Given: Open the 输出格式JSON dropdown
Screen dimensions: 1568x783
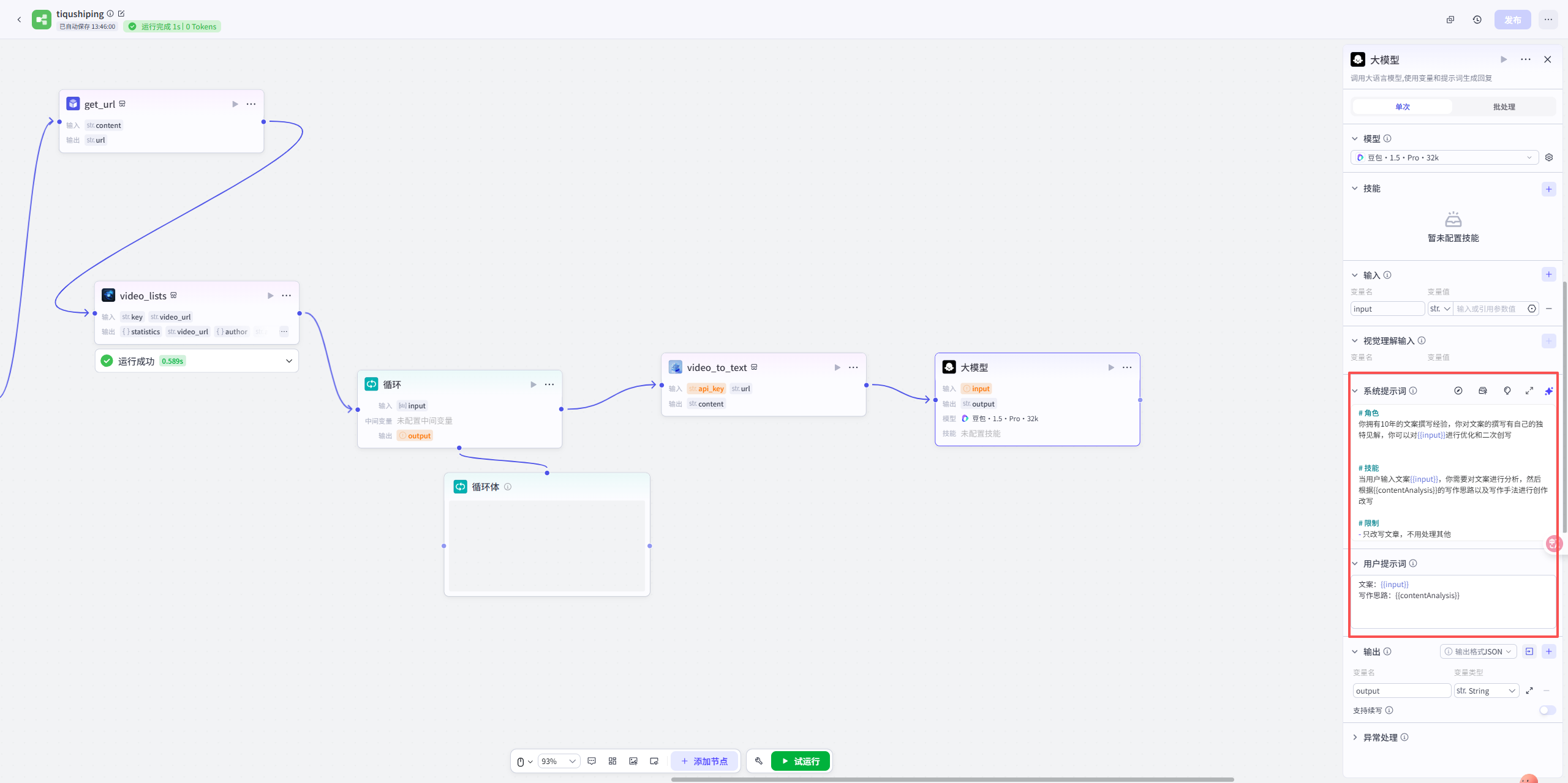Looking at the screenshot, I should point(1477,651).
